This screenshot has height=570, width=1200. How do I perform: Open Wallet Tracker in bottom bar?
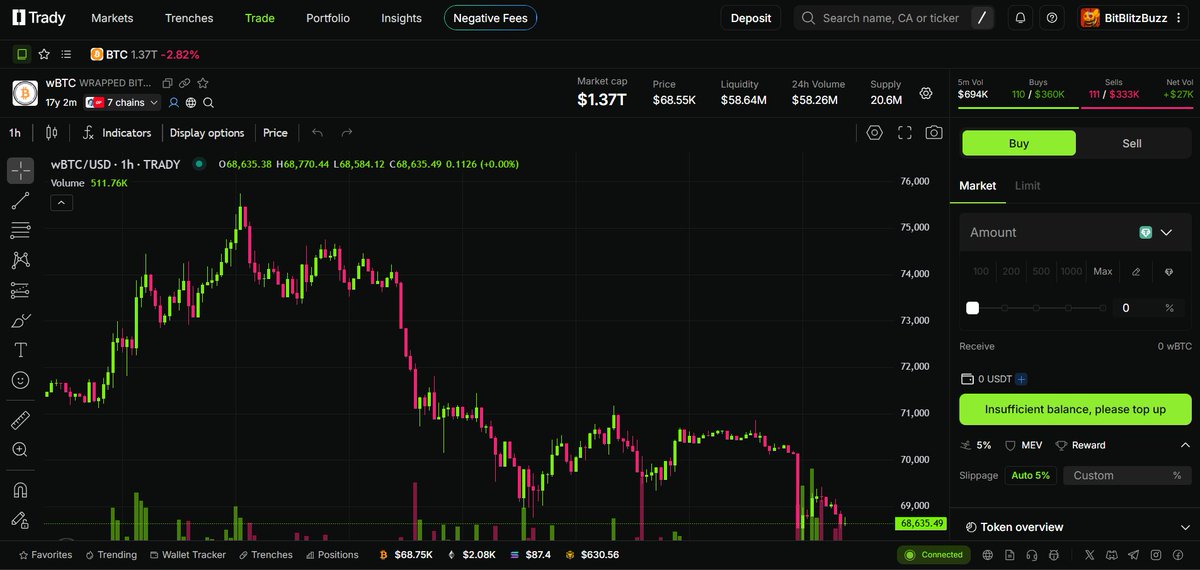click(187, 554)
